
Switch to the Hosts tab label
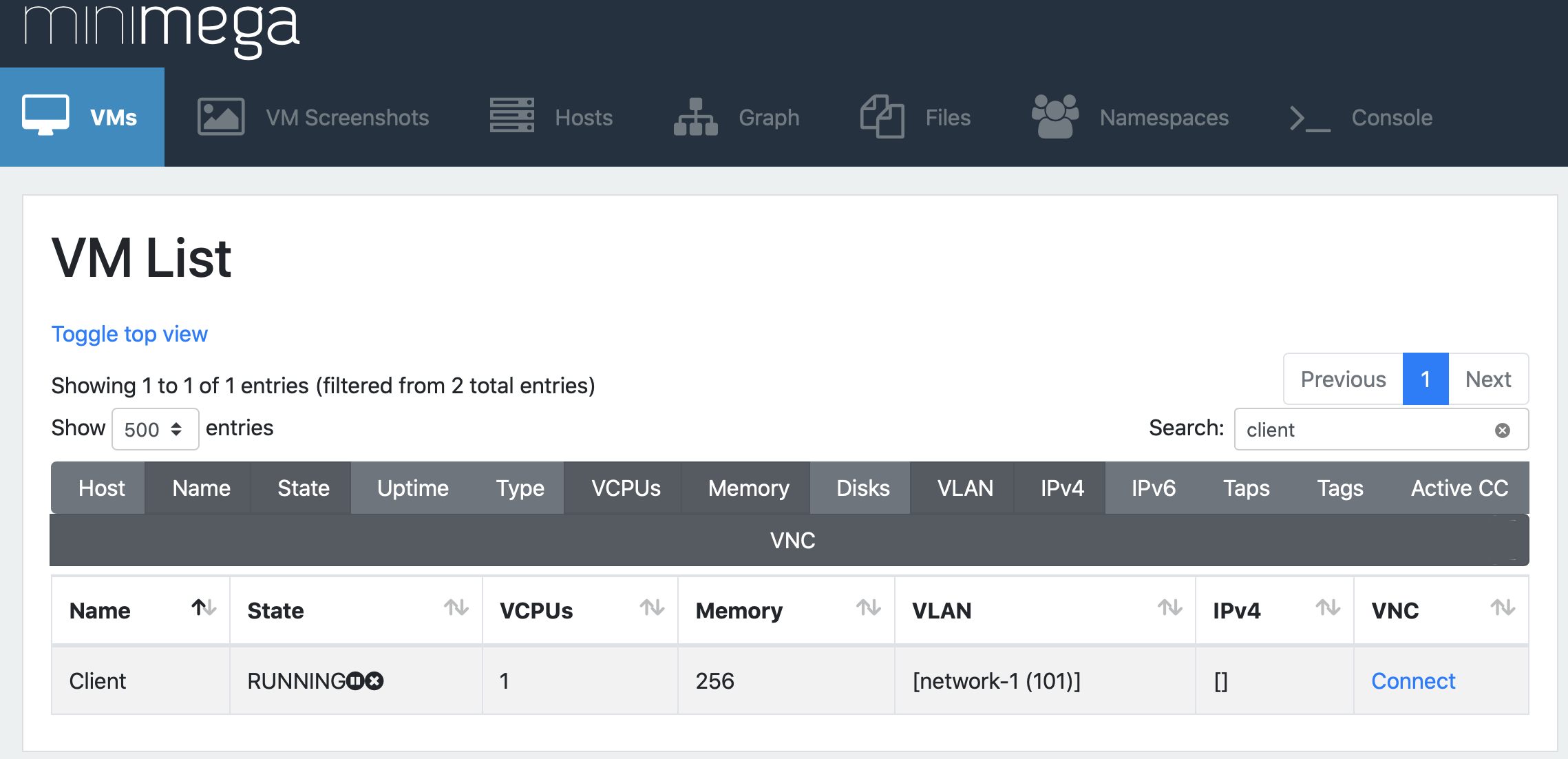coord(584,118)
